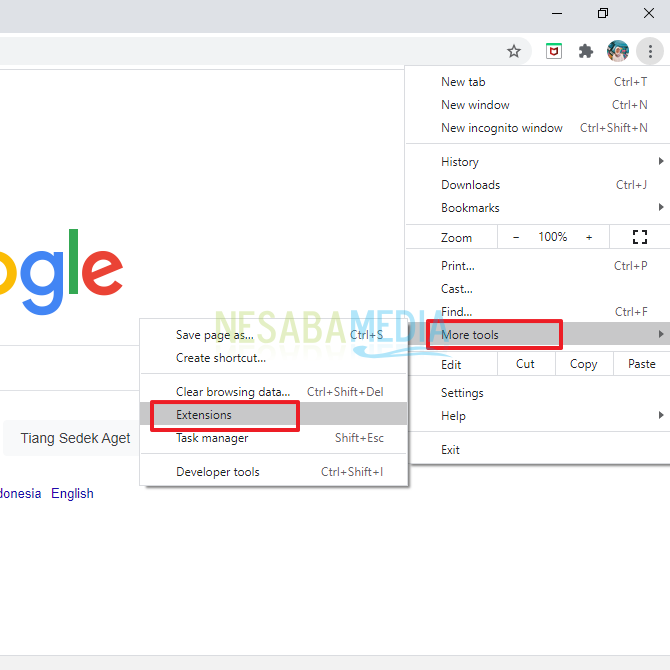This screenshot has height=670, width=670.
Task: Click the three-dot Chrome menu icon
Action: [650, 51]
